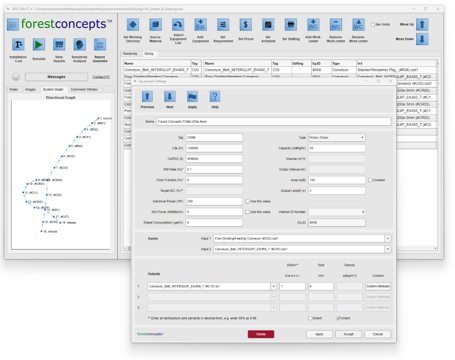Toggle the Covered checkbox next to Area
The image size is (455, 360).
pos(370,180)
